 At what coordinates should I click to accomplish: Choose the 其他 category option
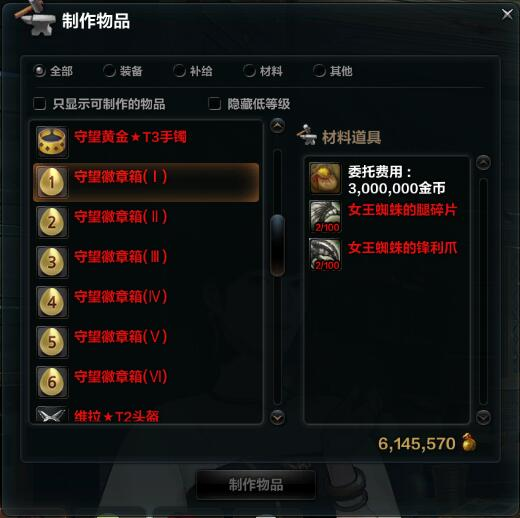(x=319, y=71)
